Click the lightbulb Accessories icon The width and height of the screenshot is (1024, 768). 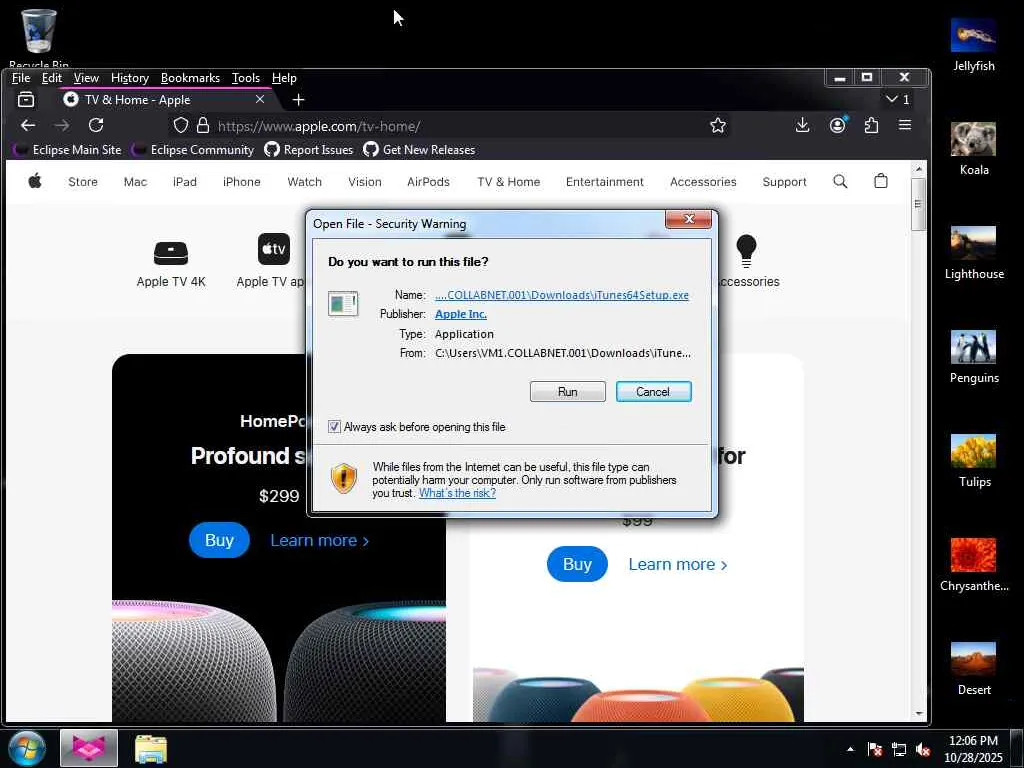click(x=746, y=251)
